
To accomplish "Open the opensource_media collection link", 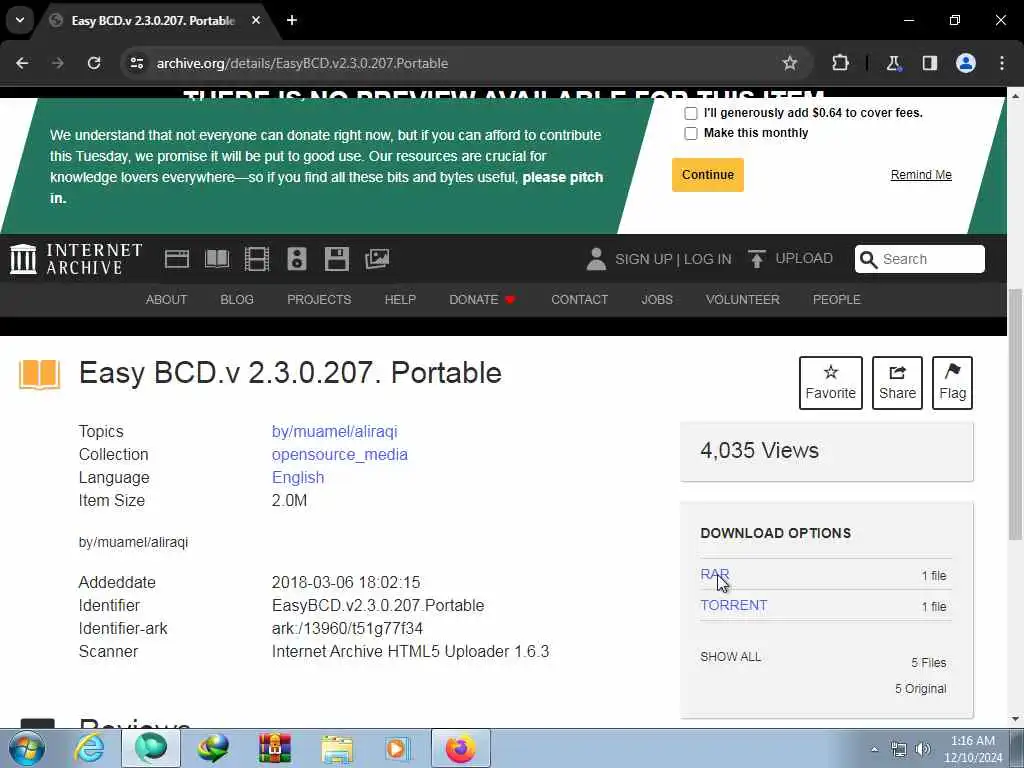I will (x=340, y=455).
